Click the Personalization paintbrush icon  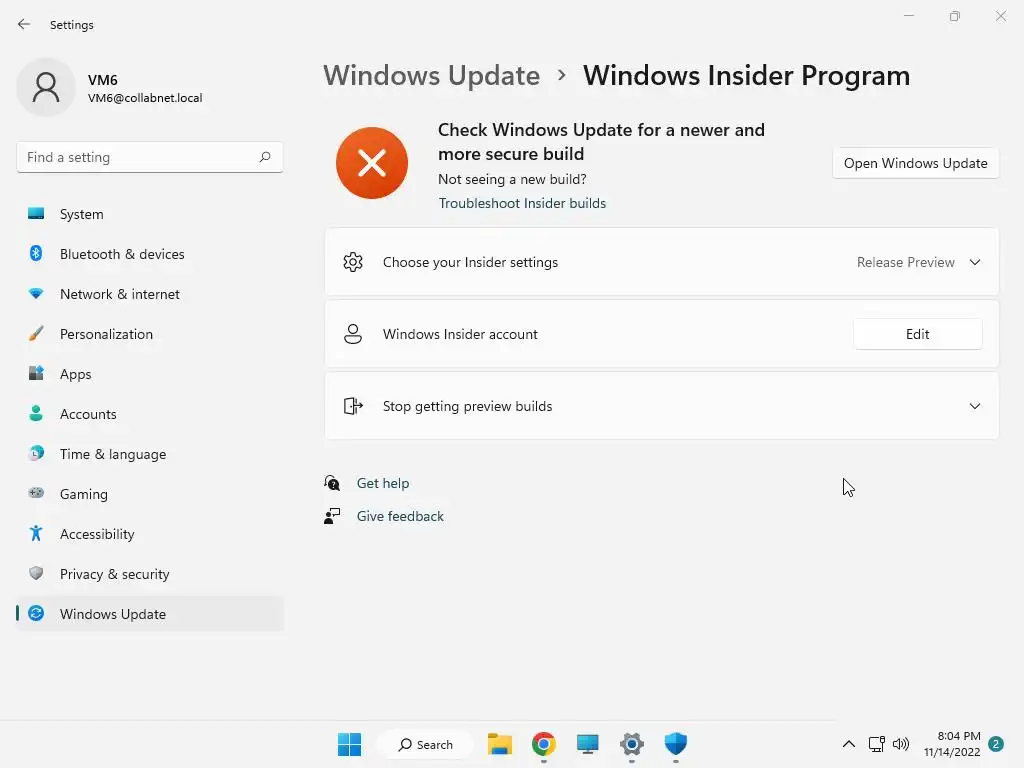pos(36,334)
